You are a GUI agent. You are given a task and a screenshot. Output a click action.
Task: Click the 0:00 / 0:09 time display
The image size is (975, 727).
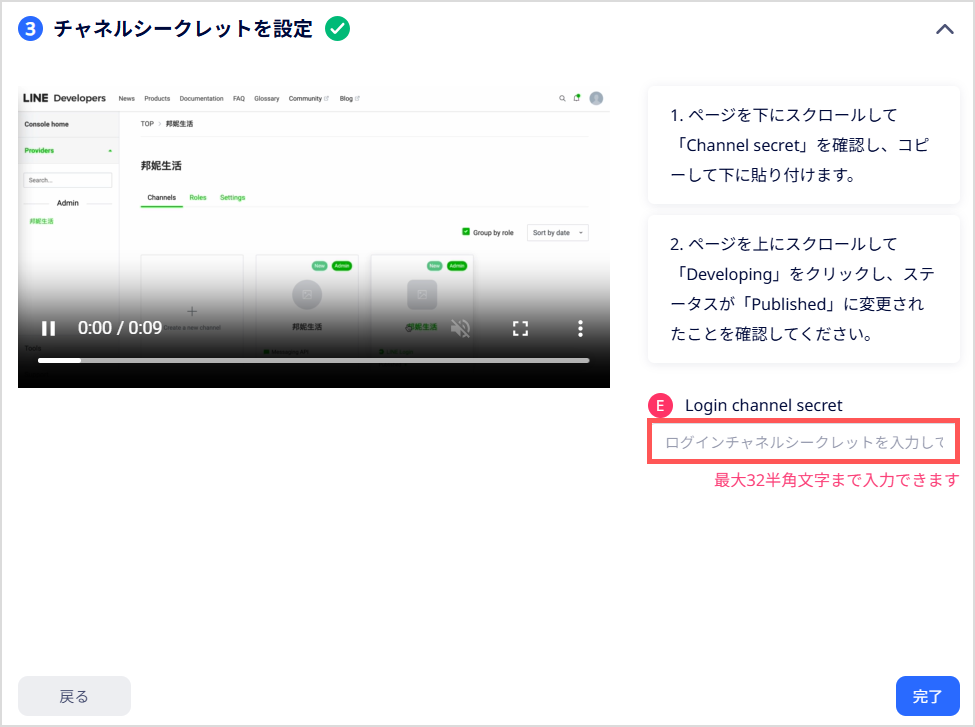tap(119, 328)
